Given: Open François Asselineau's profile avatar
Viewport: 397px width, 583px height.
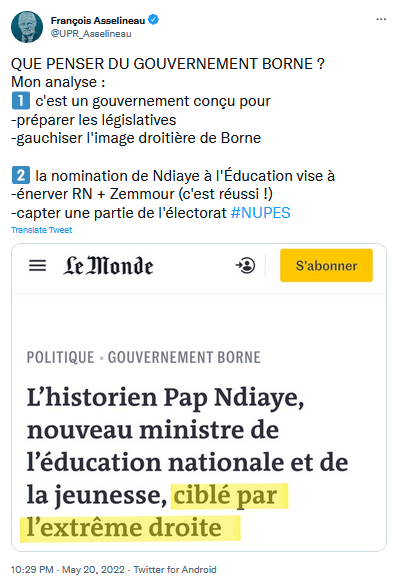Looking at the screenshot, I should coord(27,27).
